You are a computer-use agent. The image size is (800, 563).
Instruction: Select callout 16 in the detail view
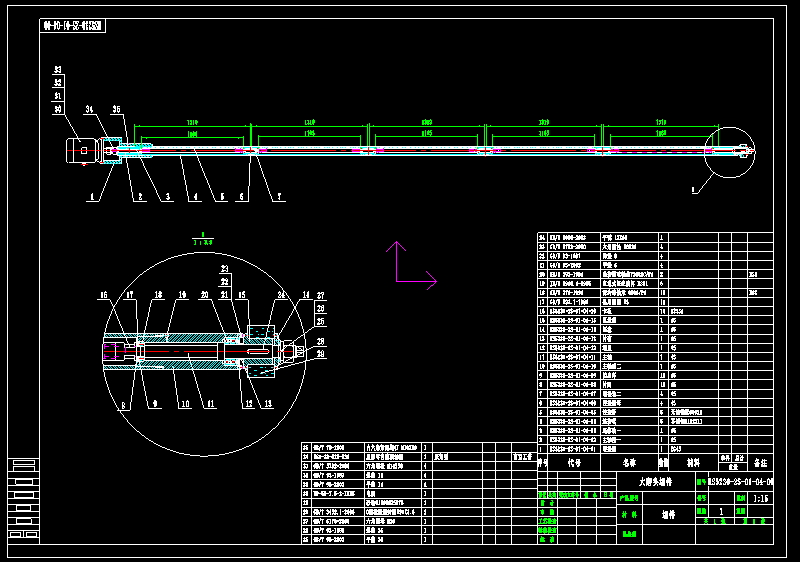(104, 295)
